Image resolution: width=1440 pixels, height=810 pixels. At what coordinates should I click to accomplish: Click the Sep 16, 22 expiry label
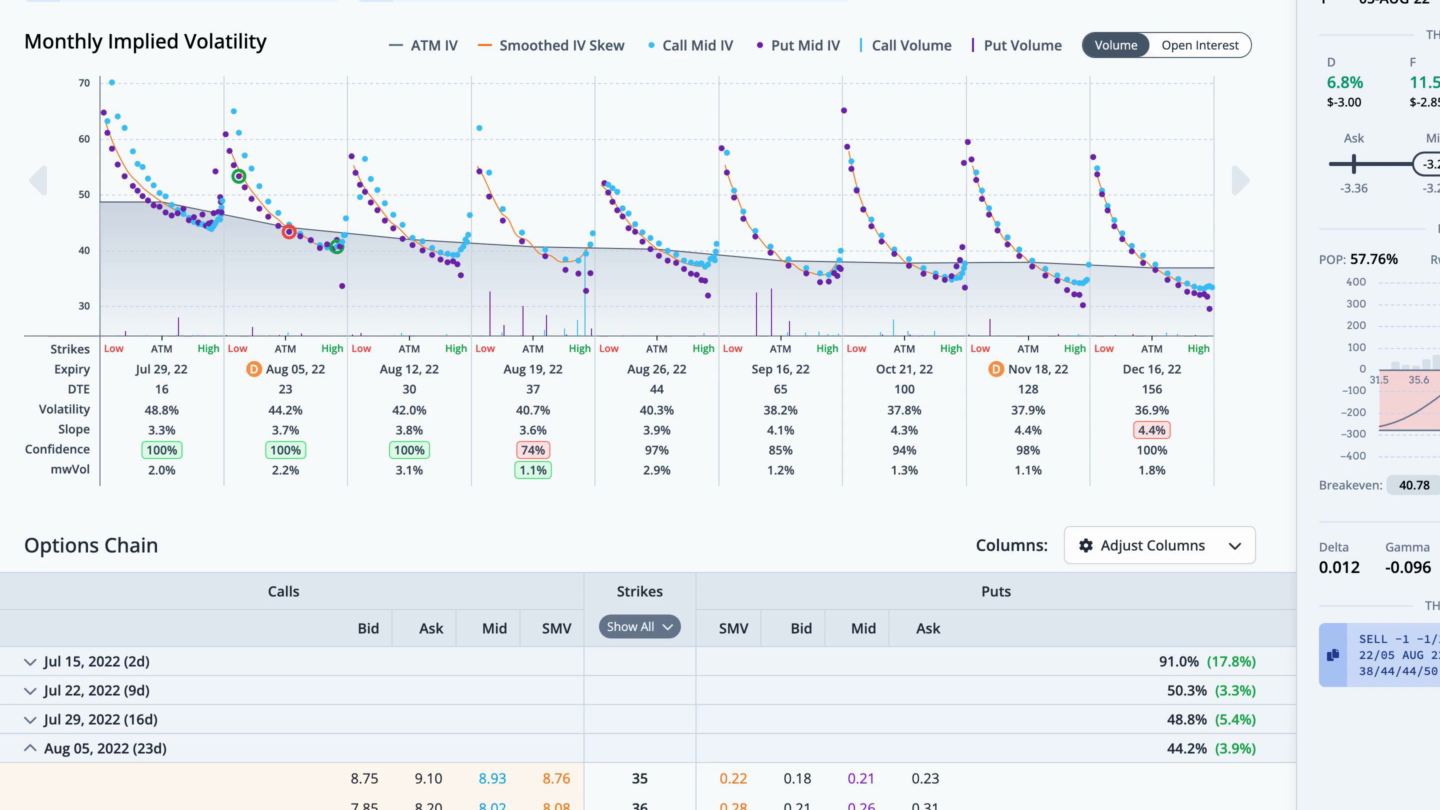[780, 369]
